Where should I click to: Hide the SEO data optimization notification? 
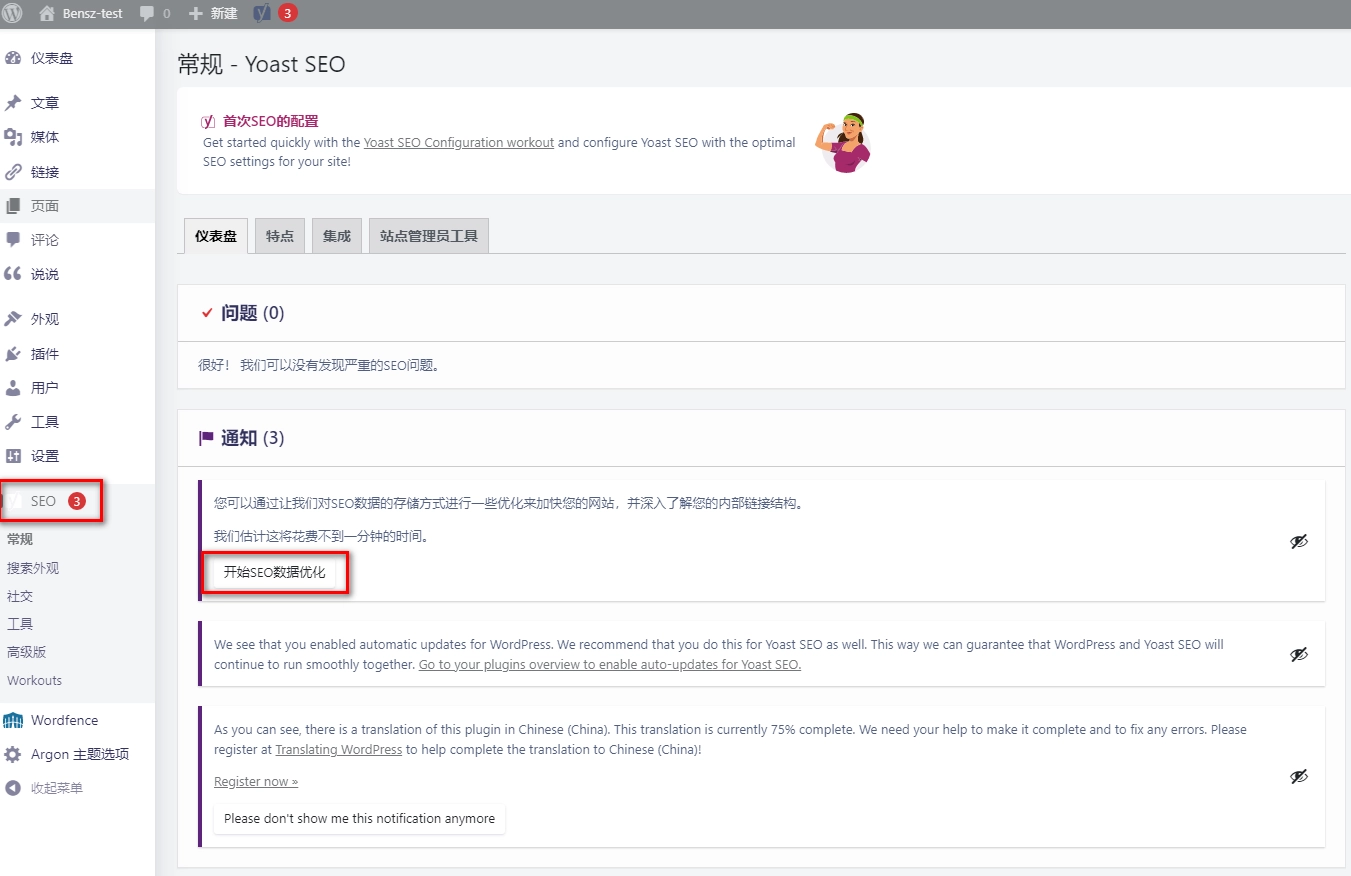[x=1299, y=541]
